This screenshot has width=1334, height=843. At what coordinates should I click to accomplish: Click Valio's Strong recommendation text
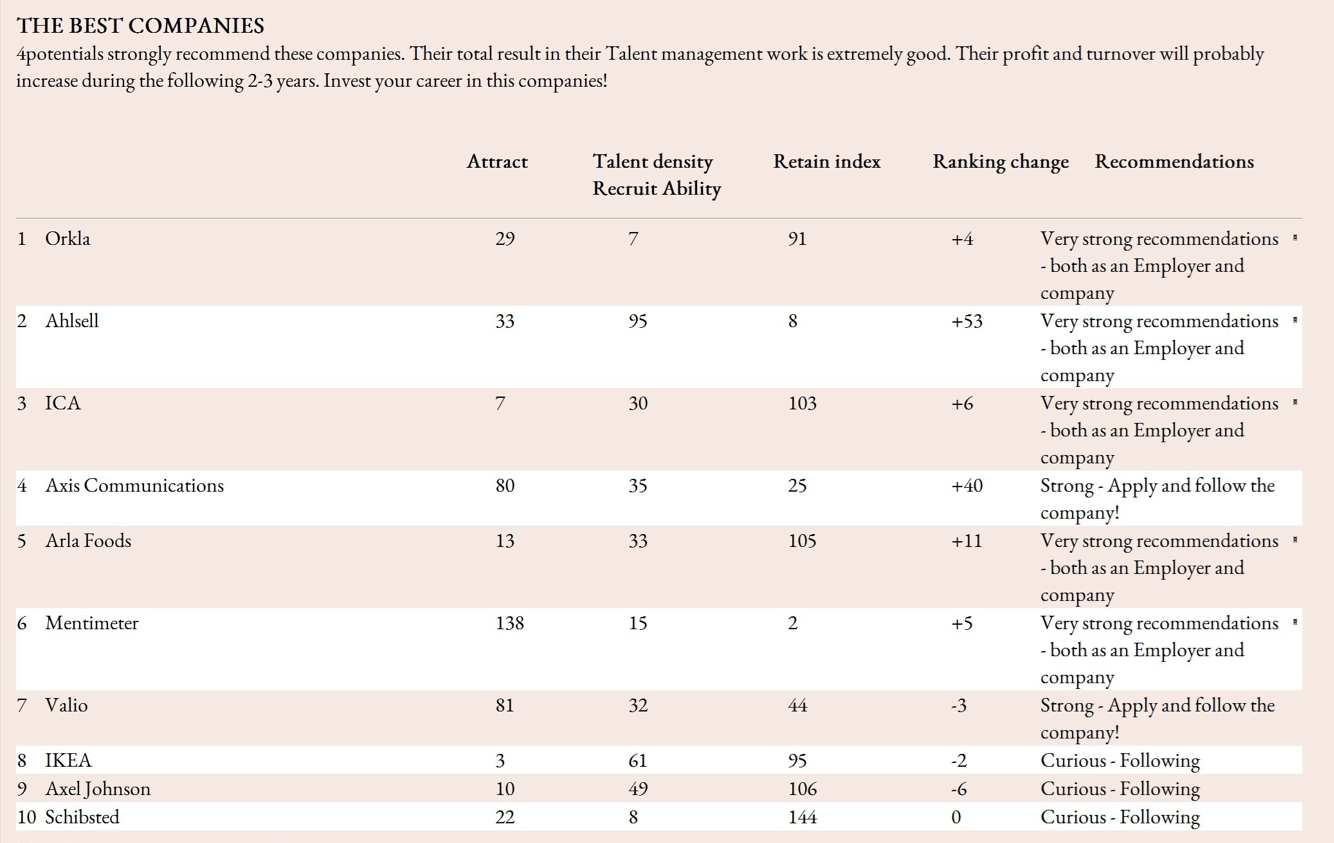click(x=1157, y=719)
